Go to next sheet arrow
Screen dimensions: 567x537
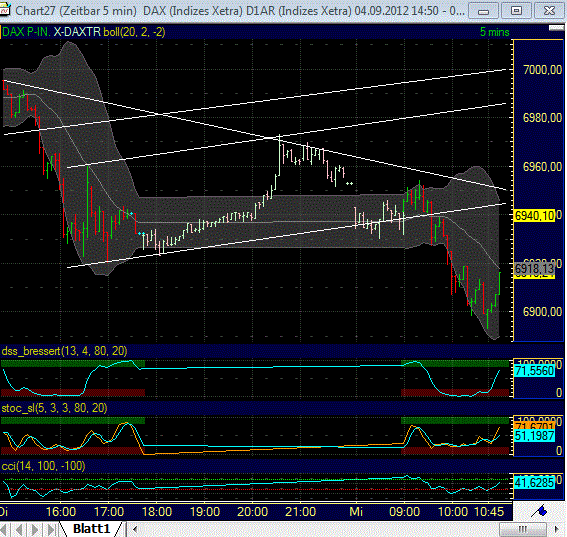35,529
